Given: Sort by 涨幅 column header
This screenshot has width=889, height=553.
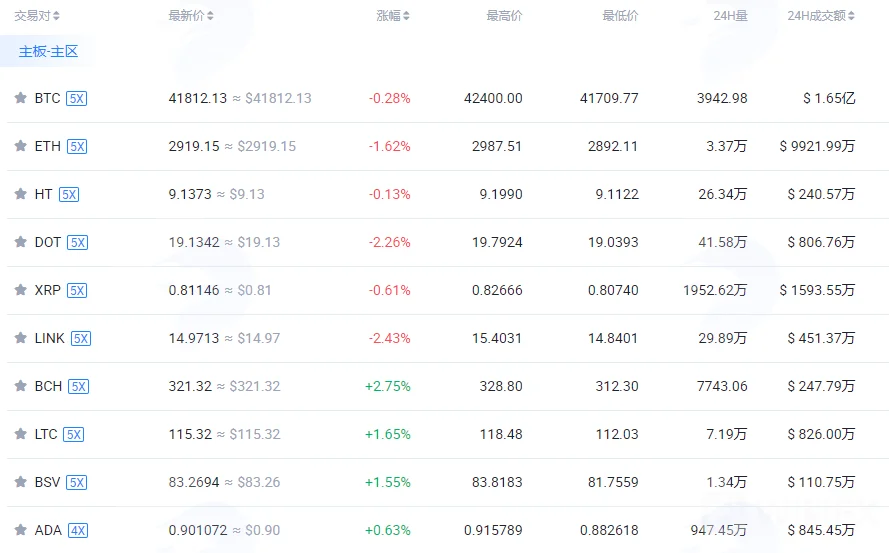Looking at the screenshot, I should click(393, 16).
